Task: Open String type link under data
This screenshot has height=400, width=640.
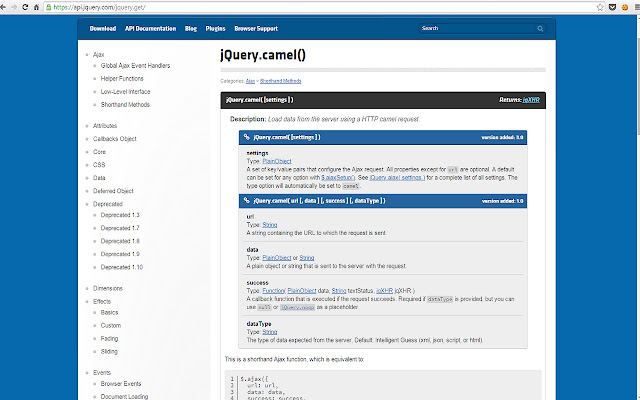Action: [307, 258]
